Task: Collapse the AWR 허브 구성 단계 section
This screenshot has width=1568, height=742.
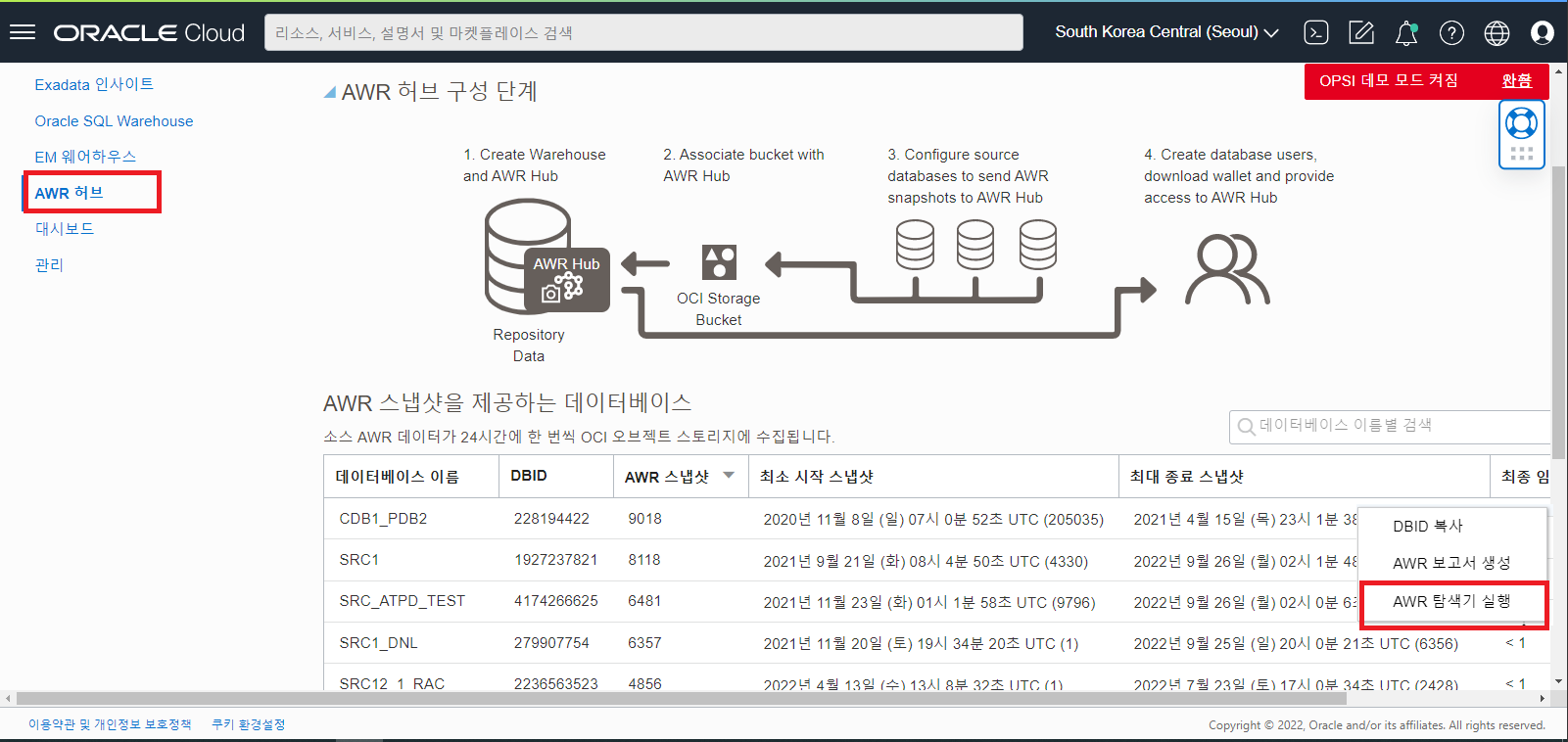Action: point(330,92)
